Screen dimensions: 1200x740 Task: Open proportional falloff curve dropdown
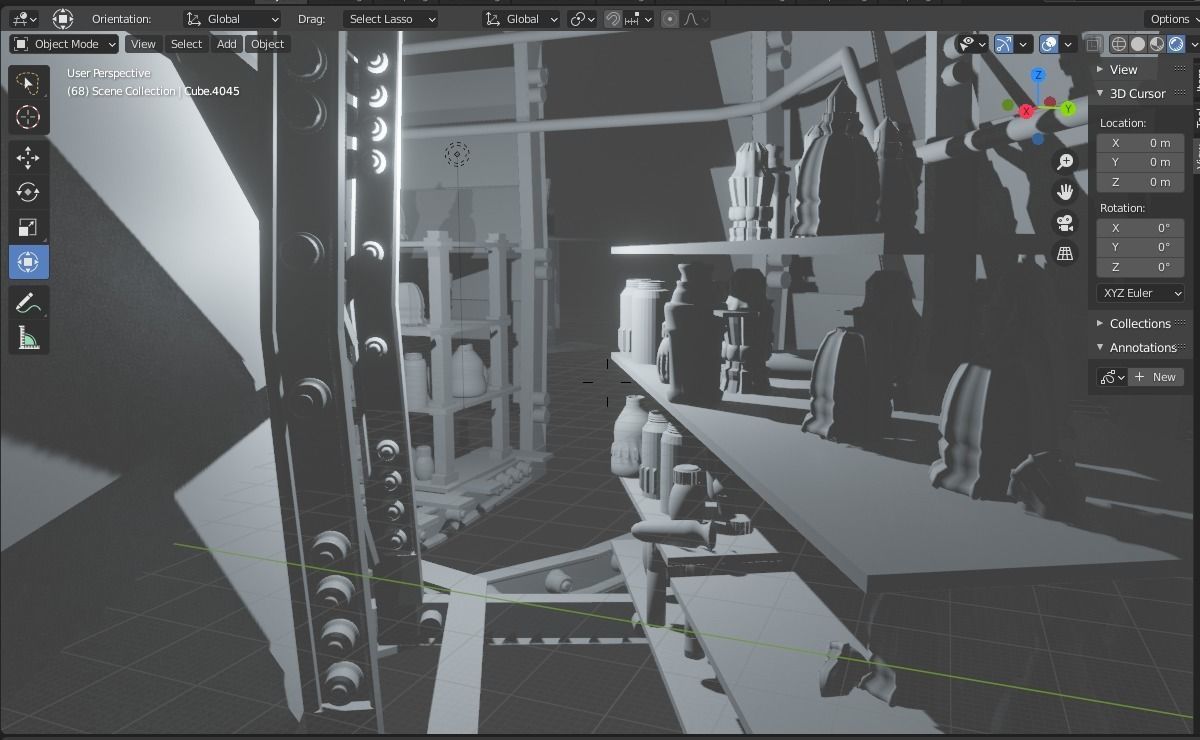[x=696, y=19]
